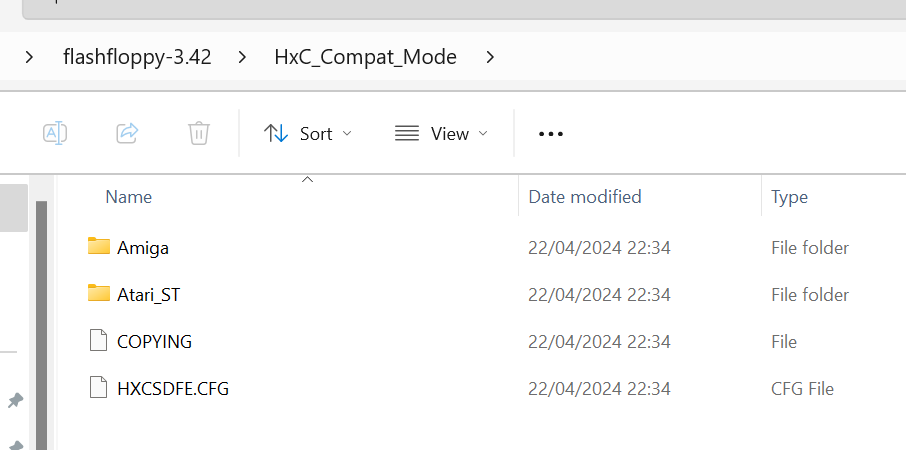Open the three-dot See more menu

(551, 134)
